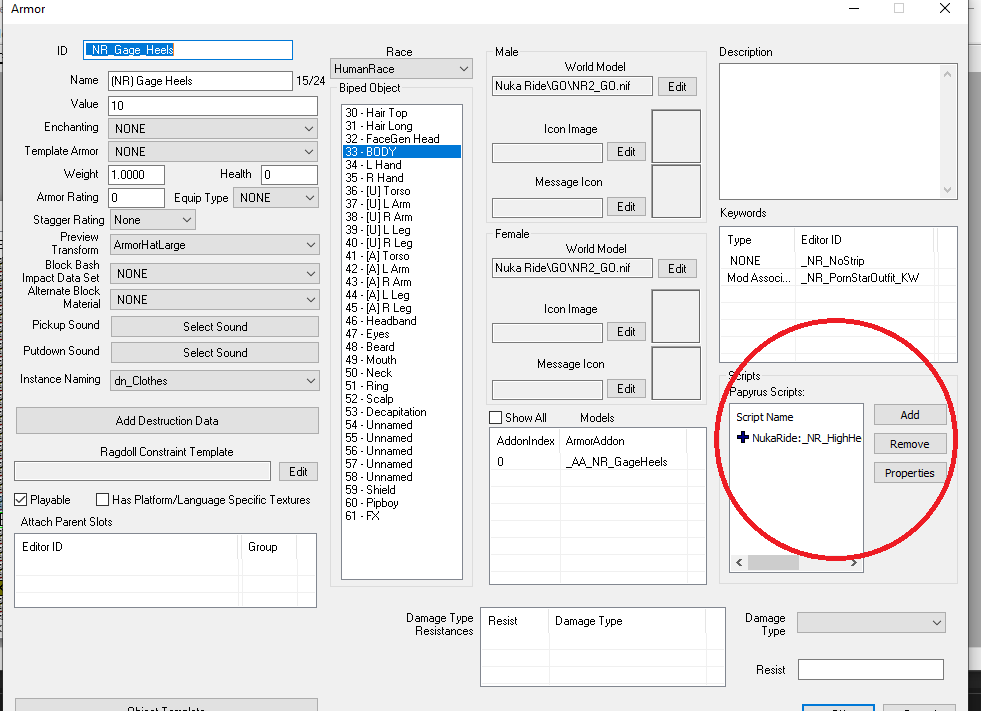Click the Armor Rating input field
The image size is (981, 711).
point(136,198)
